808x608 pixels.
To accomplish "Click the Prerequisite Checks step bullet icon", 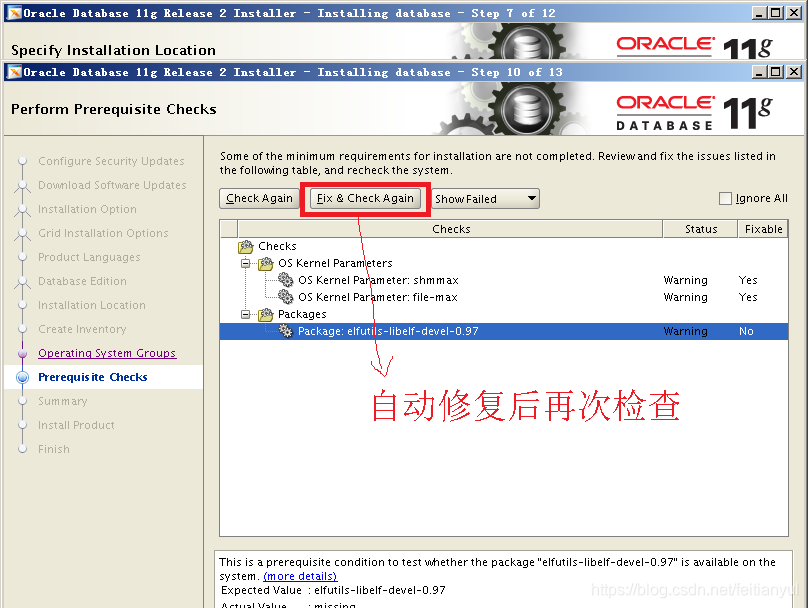I will [x=22, y=378].
